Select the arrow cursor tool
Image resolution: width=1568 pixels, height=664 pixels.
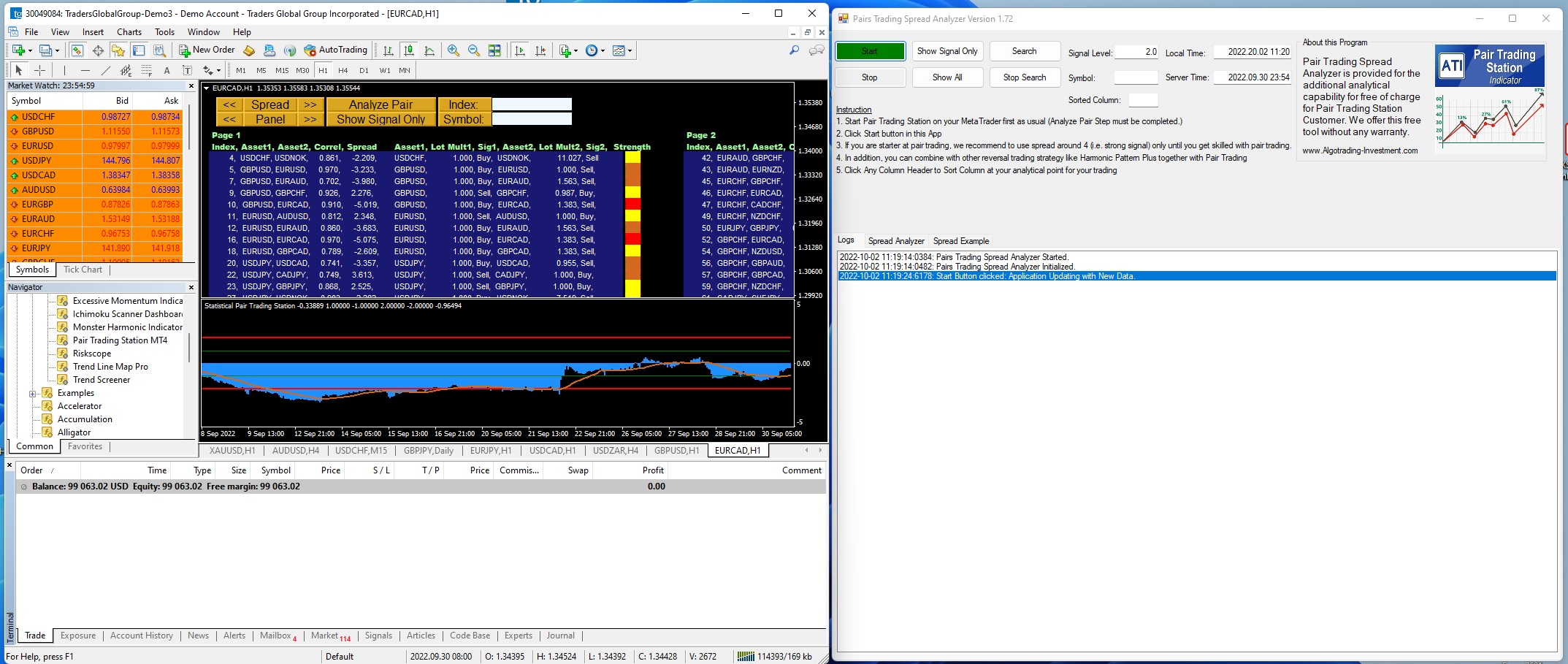[19, 70]
